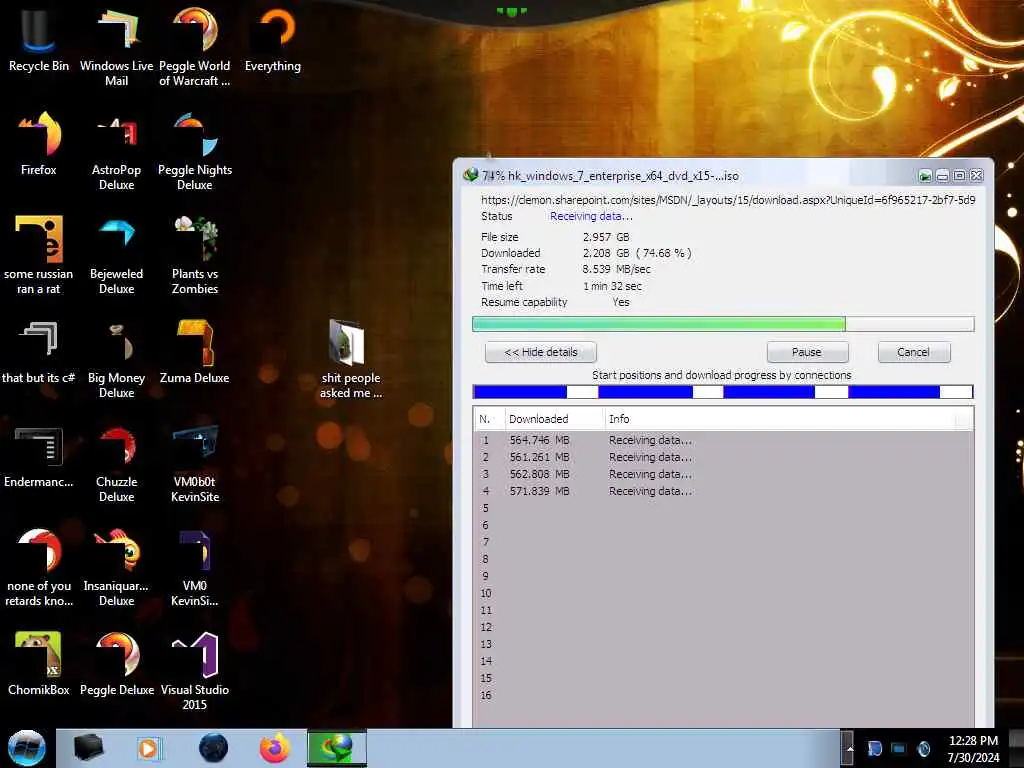Click the round tray icon by the clock

pos(923,748)
